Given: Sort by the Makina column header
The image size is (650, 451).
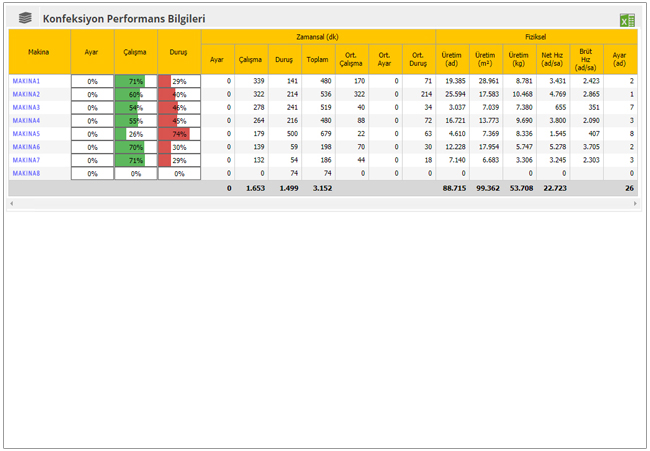Looking at the screenshot, I should tap(39, 51).
